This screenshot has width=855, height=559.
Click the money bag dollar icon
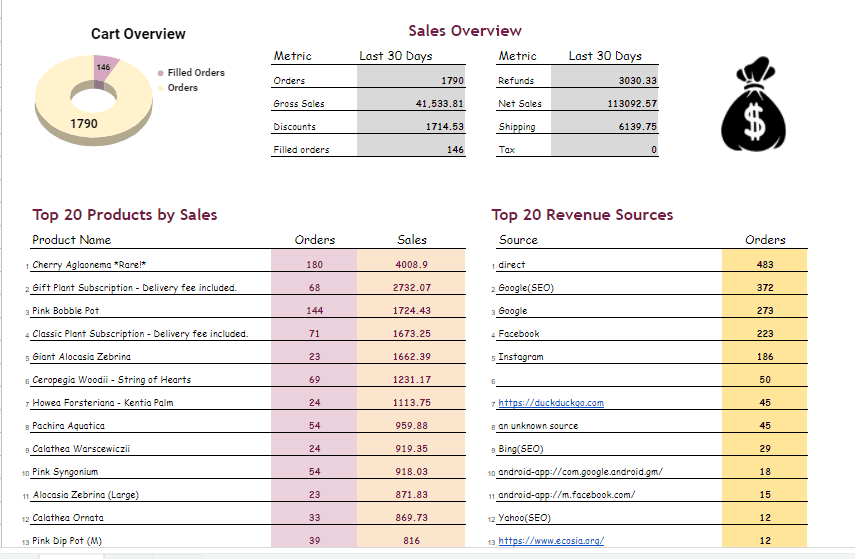coord(754,104)
